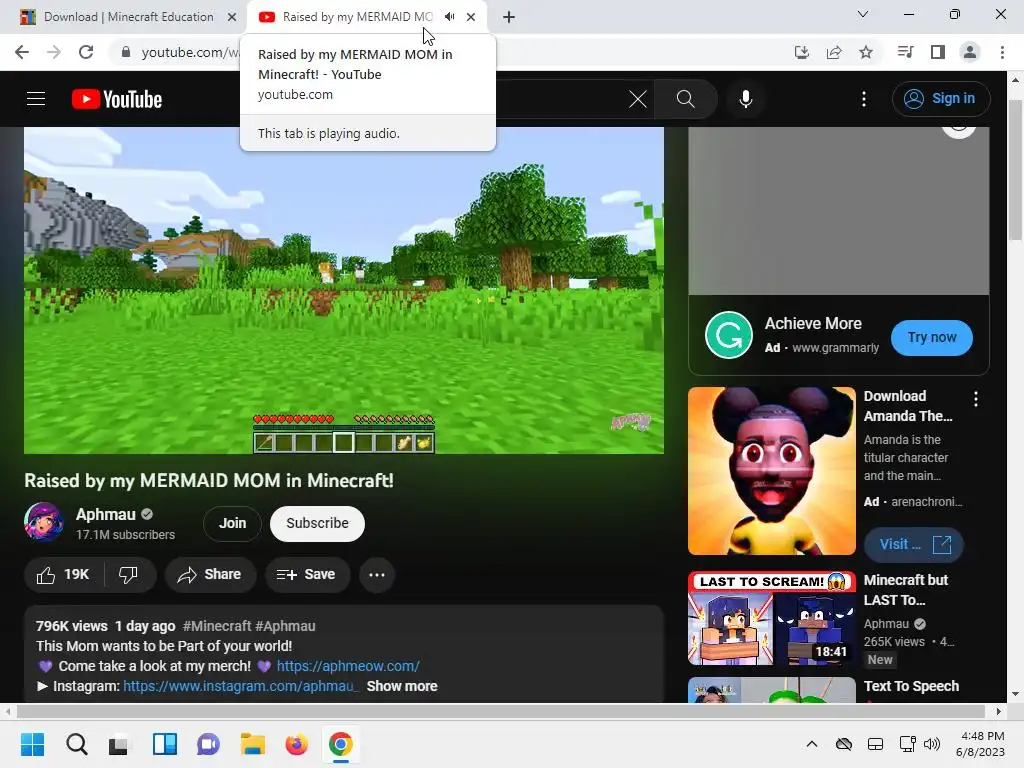Open the aphmeow.com merch link
The height and width of the screenshot is (768, 1024).
(x=348, y=666)
